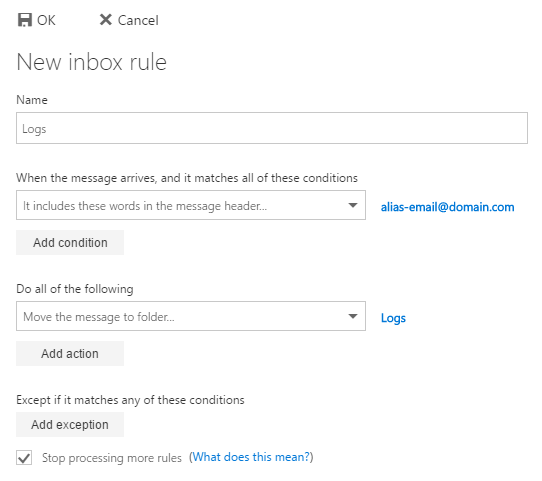Screen dimensions: 542x481
Task: Click the Name label above the text field
Action: 32,100
